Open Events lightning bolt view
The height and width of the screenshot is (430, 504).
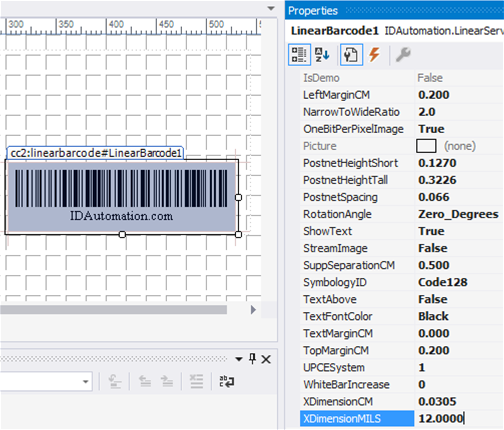(x=374, y=55)
